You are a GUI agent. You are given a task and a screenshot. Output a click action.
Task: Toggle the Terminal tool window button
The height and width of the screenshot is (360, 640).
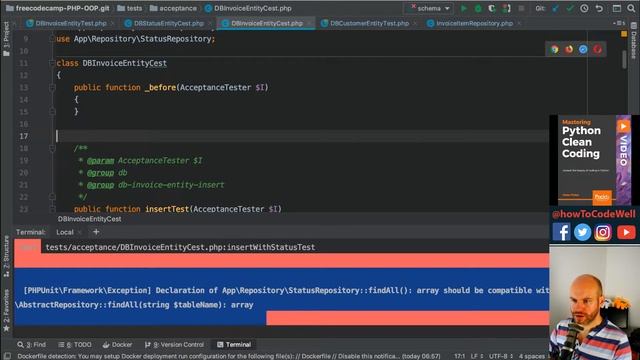pyautogui.click(x=234, y=344)
